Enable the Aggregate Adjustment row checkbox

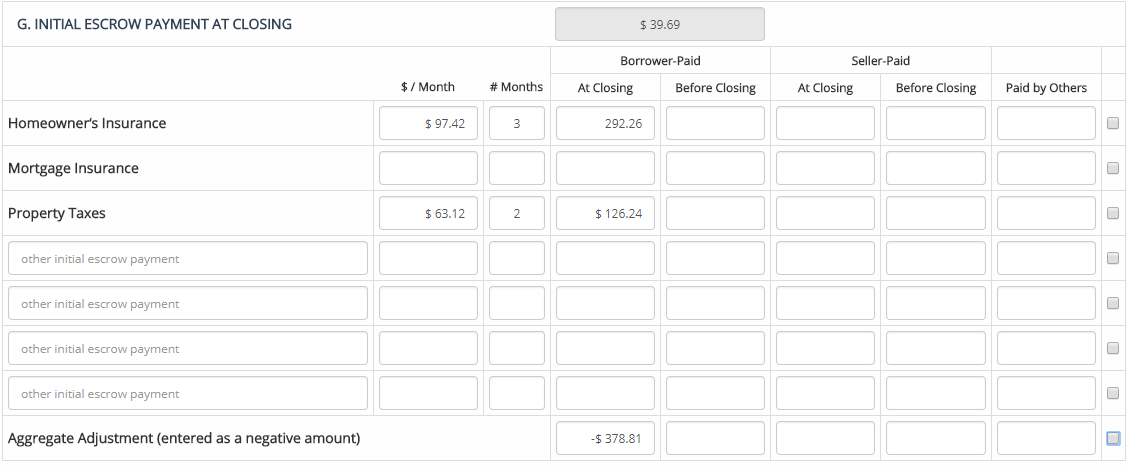click(x=1113, y=438)
